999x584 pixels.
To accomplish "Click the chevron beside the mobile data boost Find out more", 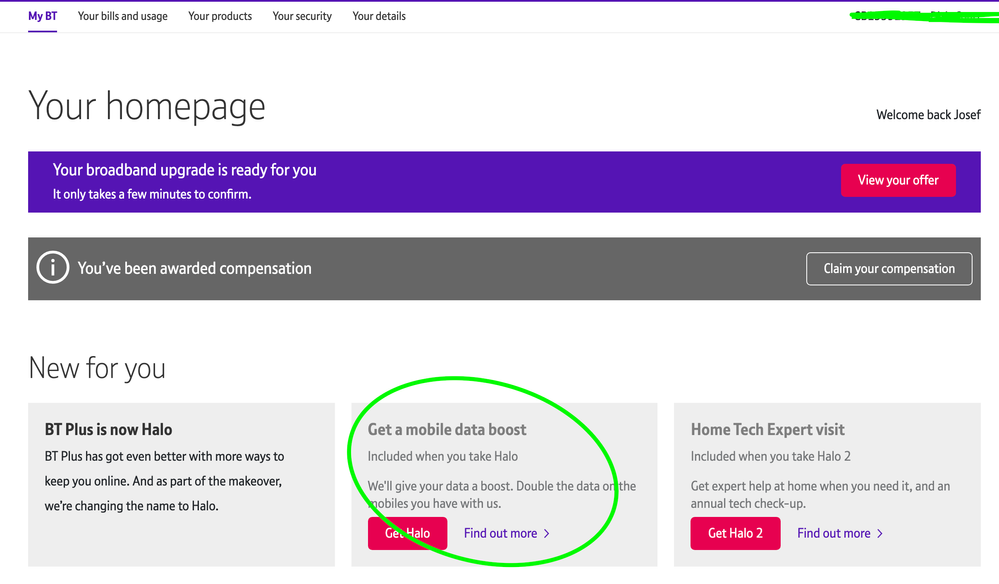I will point(547,534).
